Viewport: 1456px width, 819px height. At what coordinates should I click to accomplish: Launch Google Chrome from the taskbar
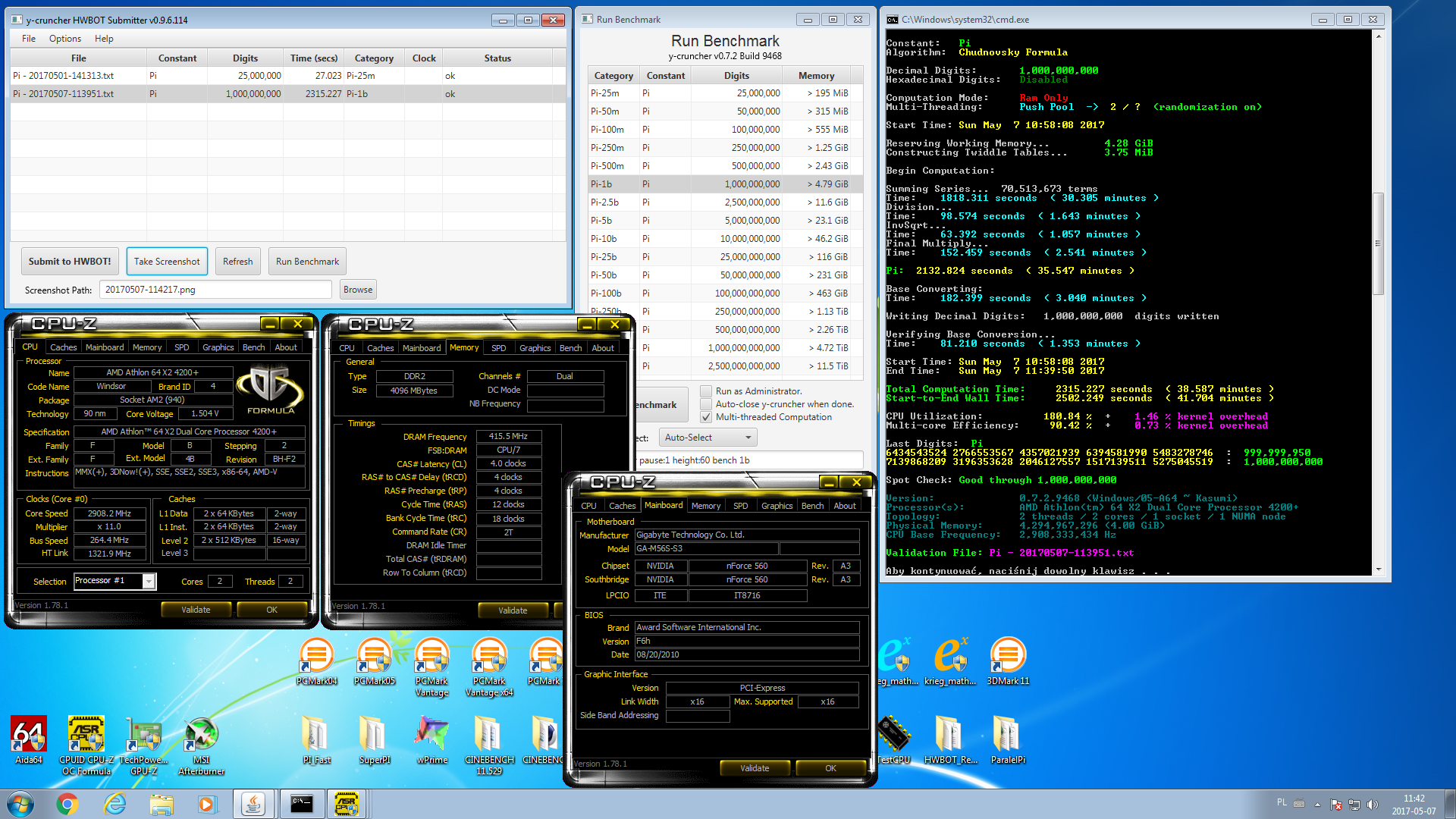point(67,804)
